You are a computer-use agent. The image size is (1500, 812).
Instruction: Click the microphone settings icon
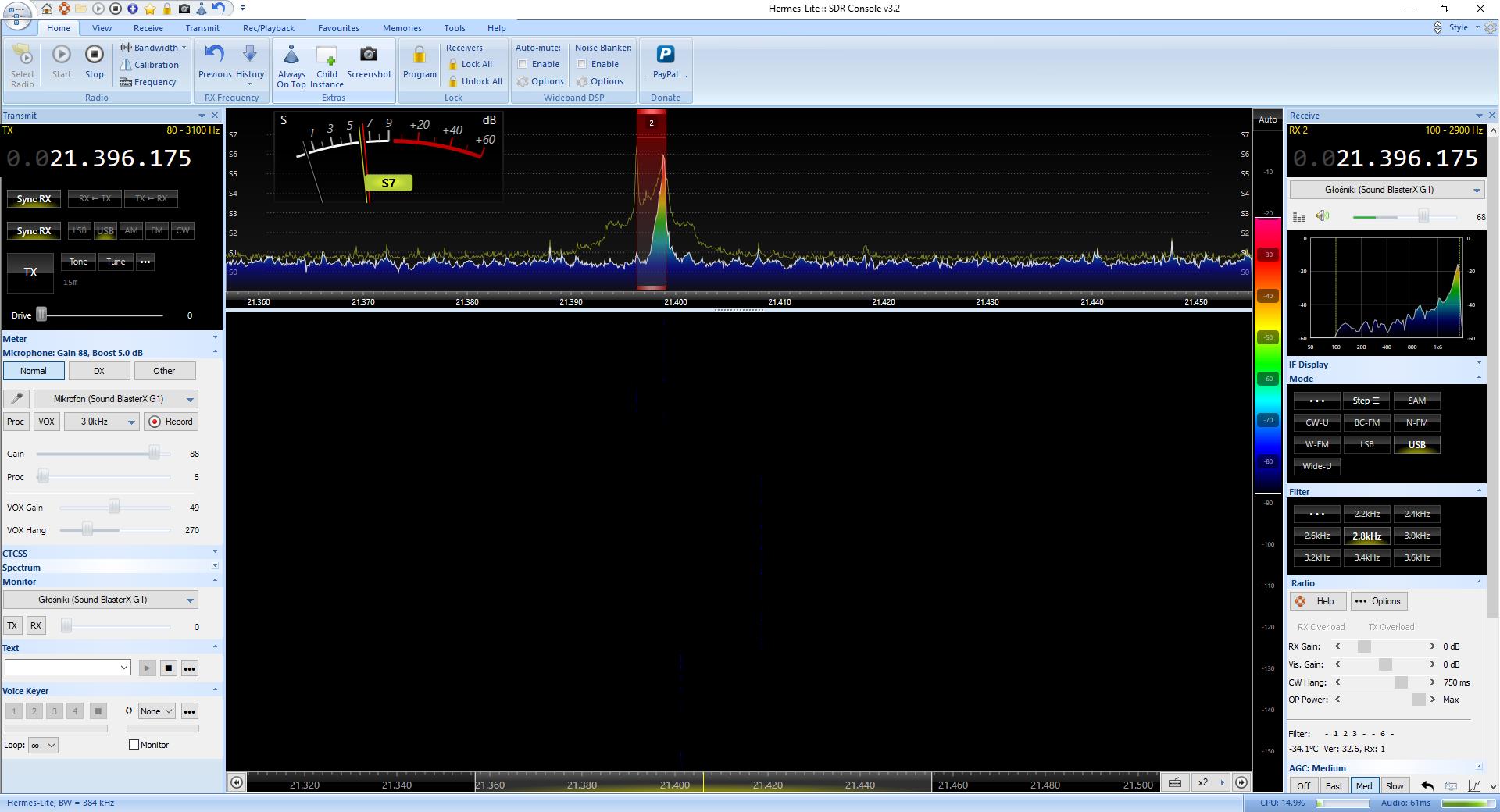pyautogui.click(x=16, y=399)
